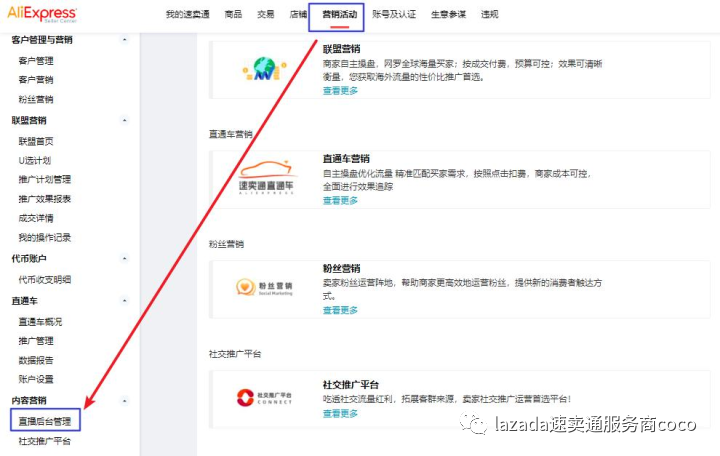This screenshot has width=720, height=456.
Task: Click the 联盟营销 globe icon
Action: pyautogui.click(x=264, y=69)
